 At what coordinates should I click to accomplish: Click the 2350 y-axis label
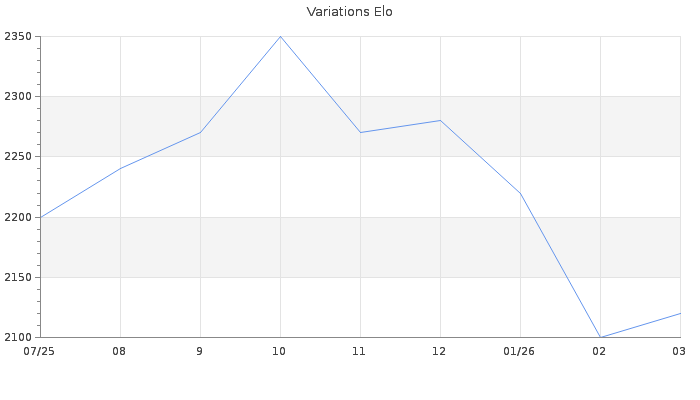(x=18, y=37)
